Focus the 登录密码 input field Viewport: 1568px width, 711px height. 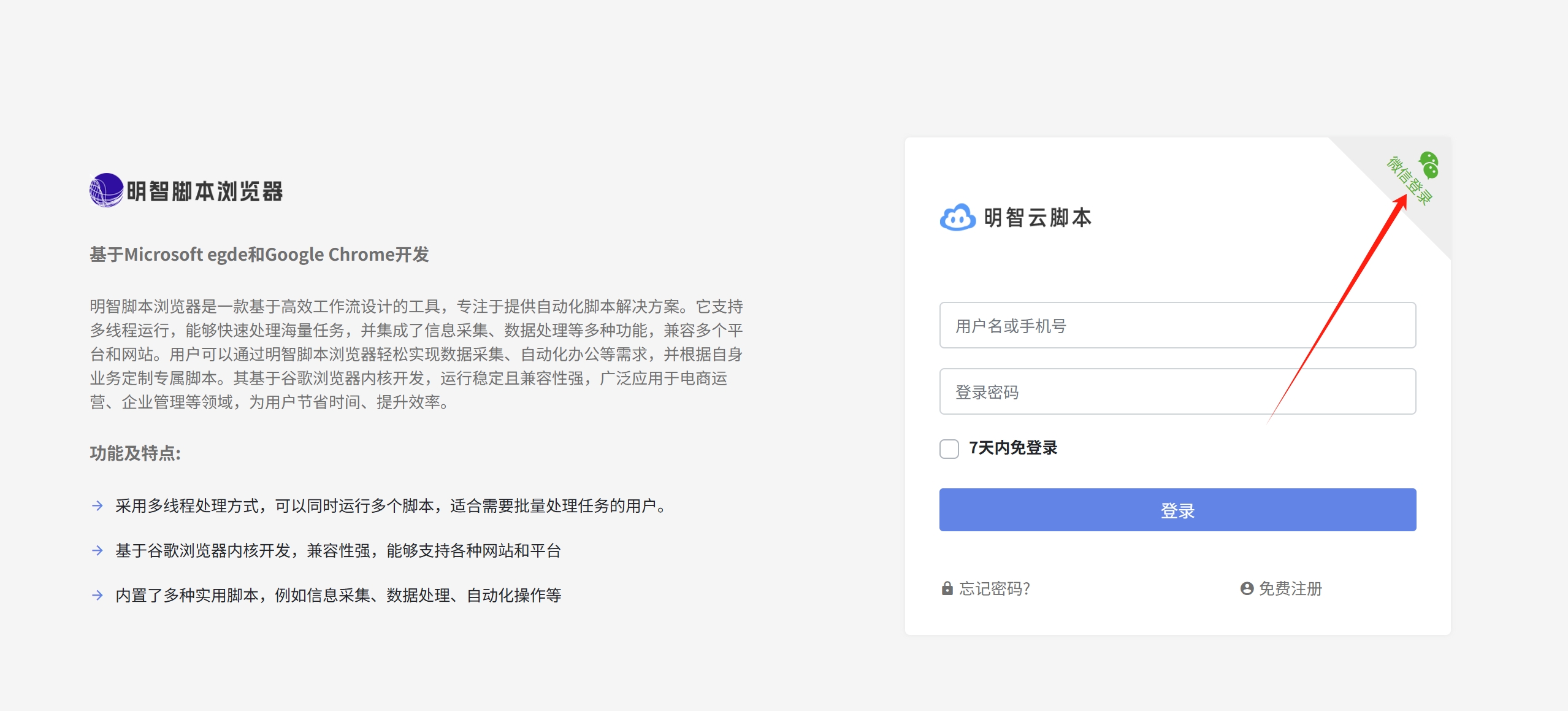point(1177,391)
